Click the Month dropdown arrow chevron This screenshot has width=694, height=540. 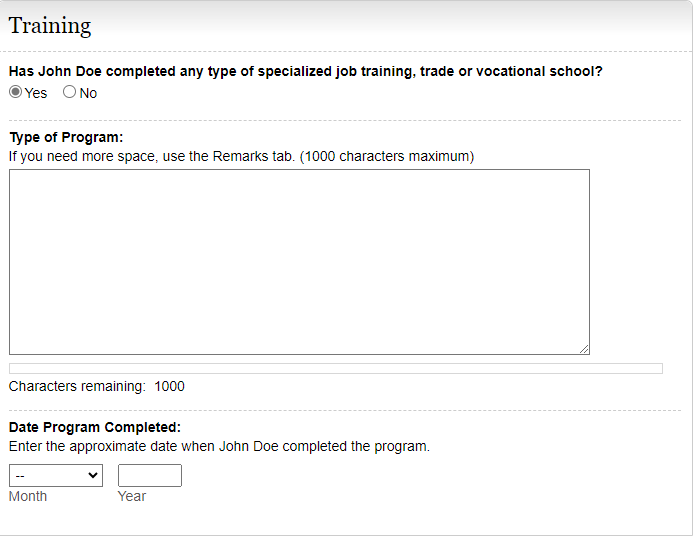pos(94,476)
